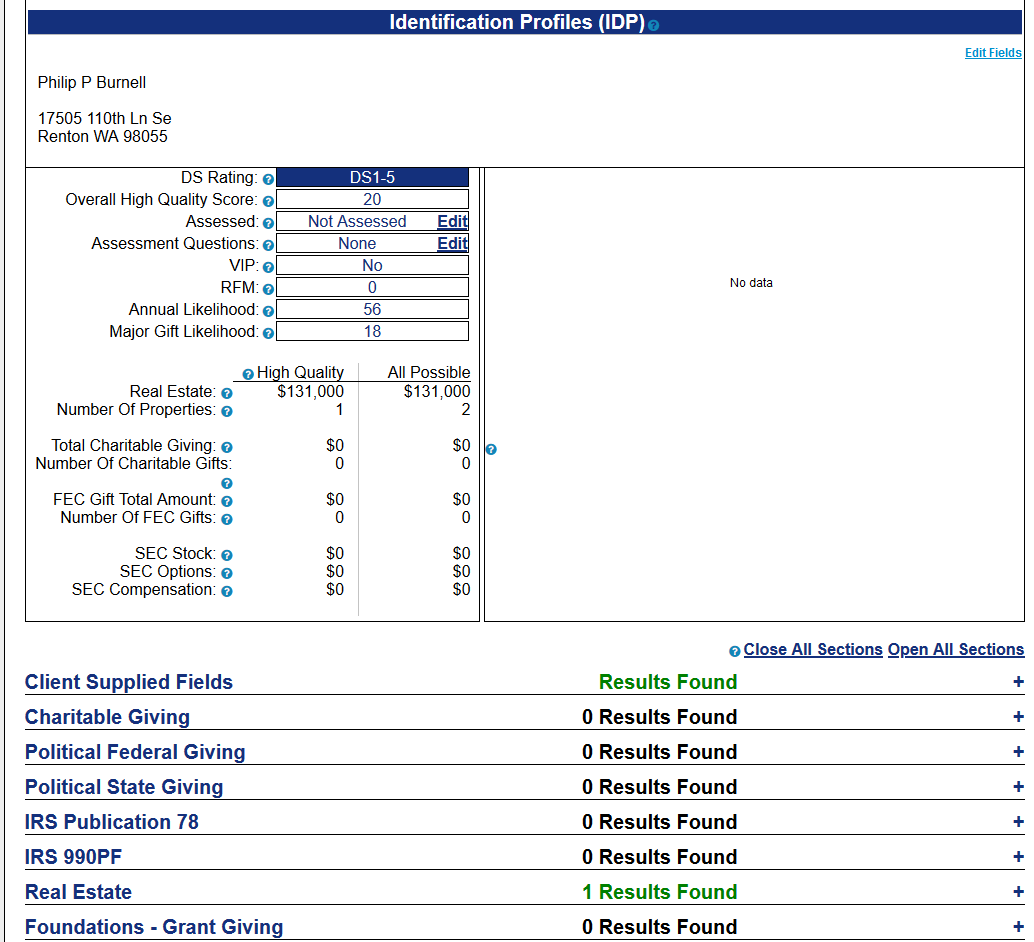This screenshot has height=942, width=1034.
Task: Click the address line 17505 110th Ln Se
Action: coord(104,118)
